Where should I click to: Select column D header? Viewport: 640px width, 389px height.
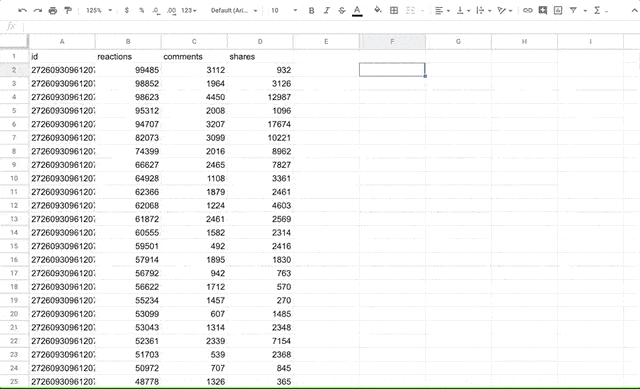click(260, 42)
